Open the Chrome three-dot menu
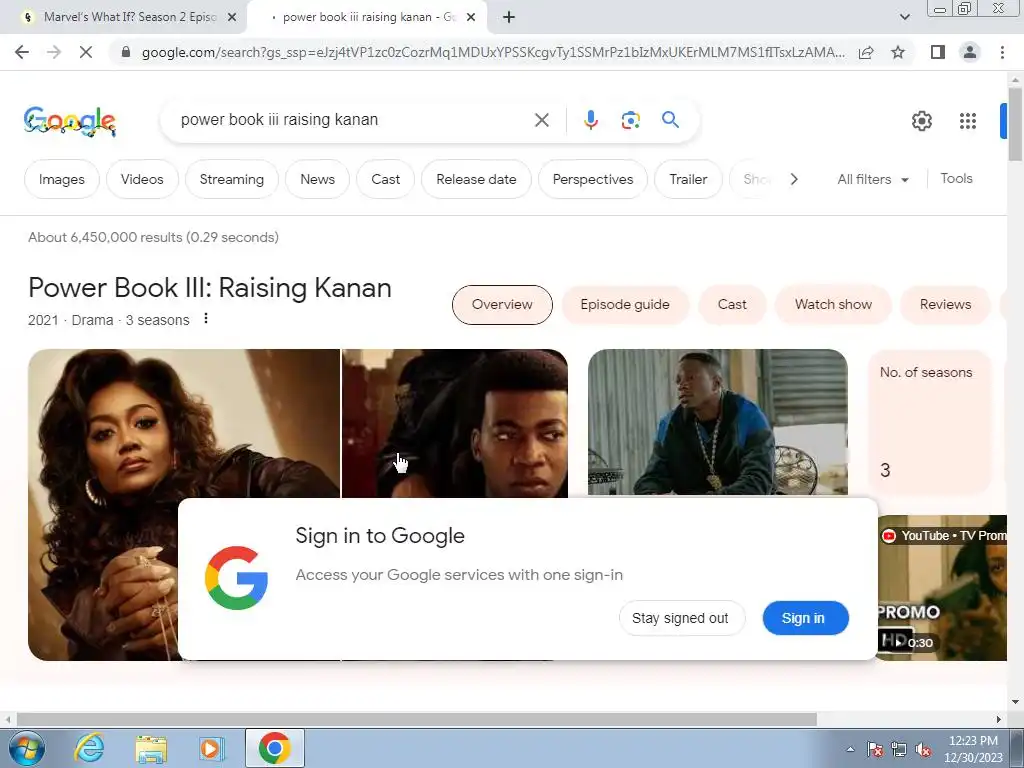This screenshot has height=768, width=1024. (1002, 52)
